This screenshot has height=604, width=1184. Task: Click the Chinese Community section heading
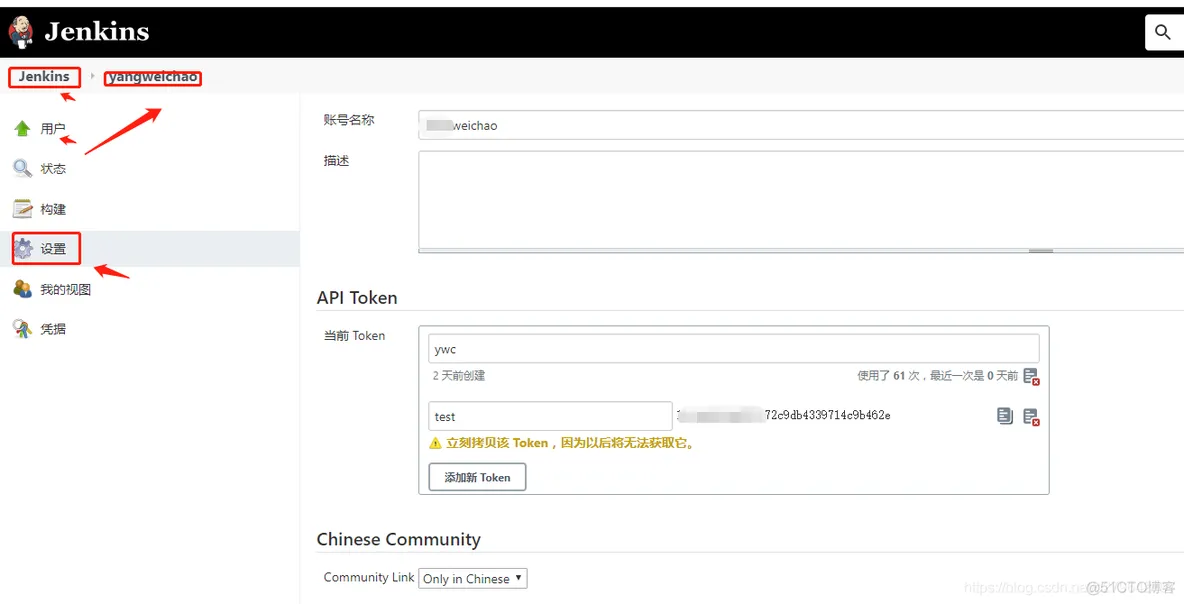coord(399,539)
